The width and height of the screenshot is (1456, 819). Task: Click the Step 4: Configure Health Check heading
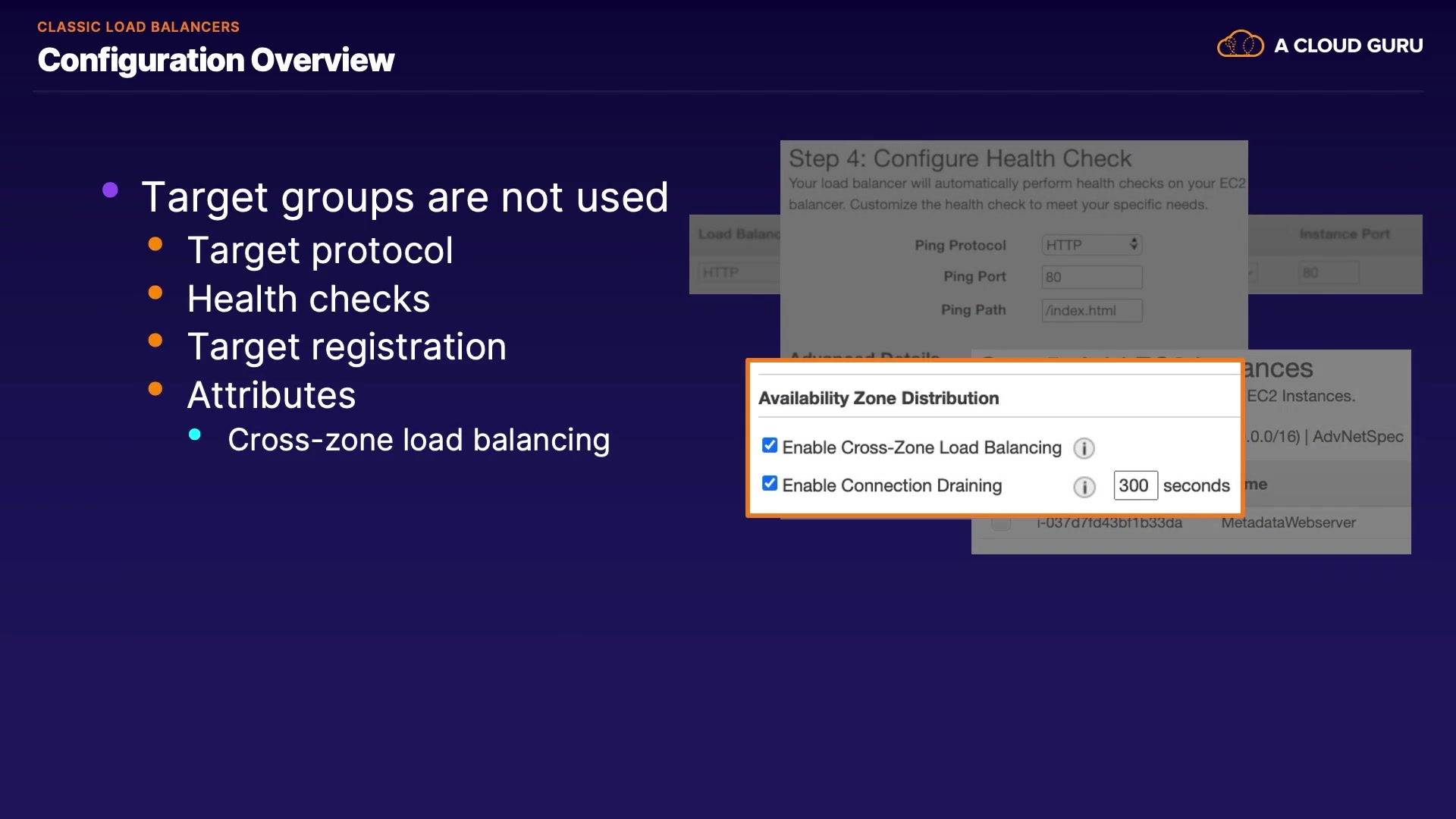point(959,158)
